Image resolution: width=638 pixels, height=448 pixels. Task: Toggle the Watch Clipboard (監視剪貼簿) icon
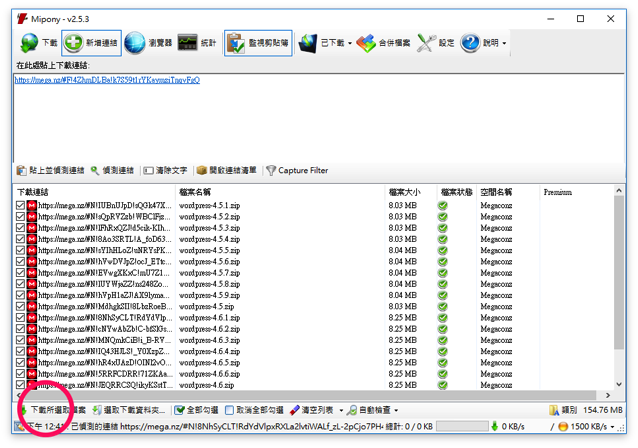236,43
